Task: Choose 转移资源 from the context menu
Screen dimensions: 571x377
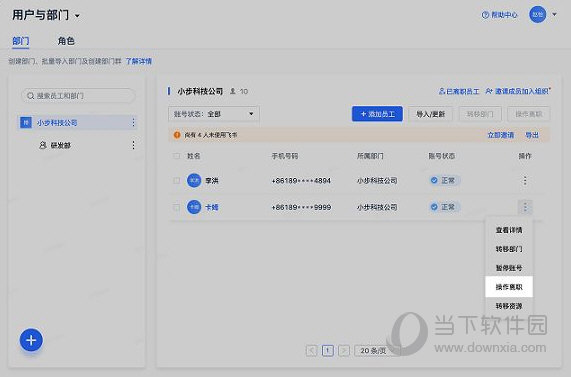Action: click(509, 306)
